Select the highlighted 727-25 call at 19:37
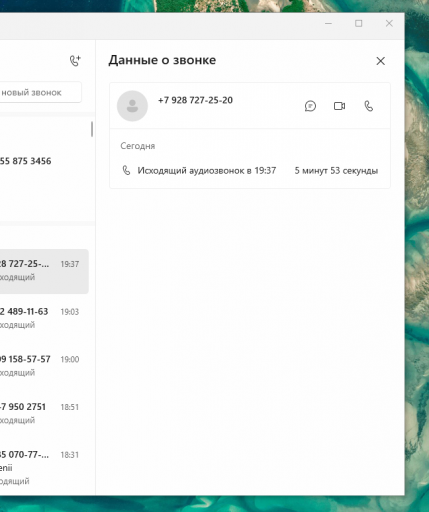 coord(44,271)
